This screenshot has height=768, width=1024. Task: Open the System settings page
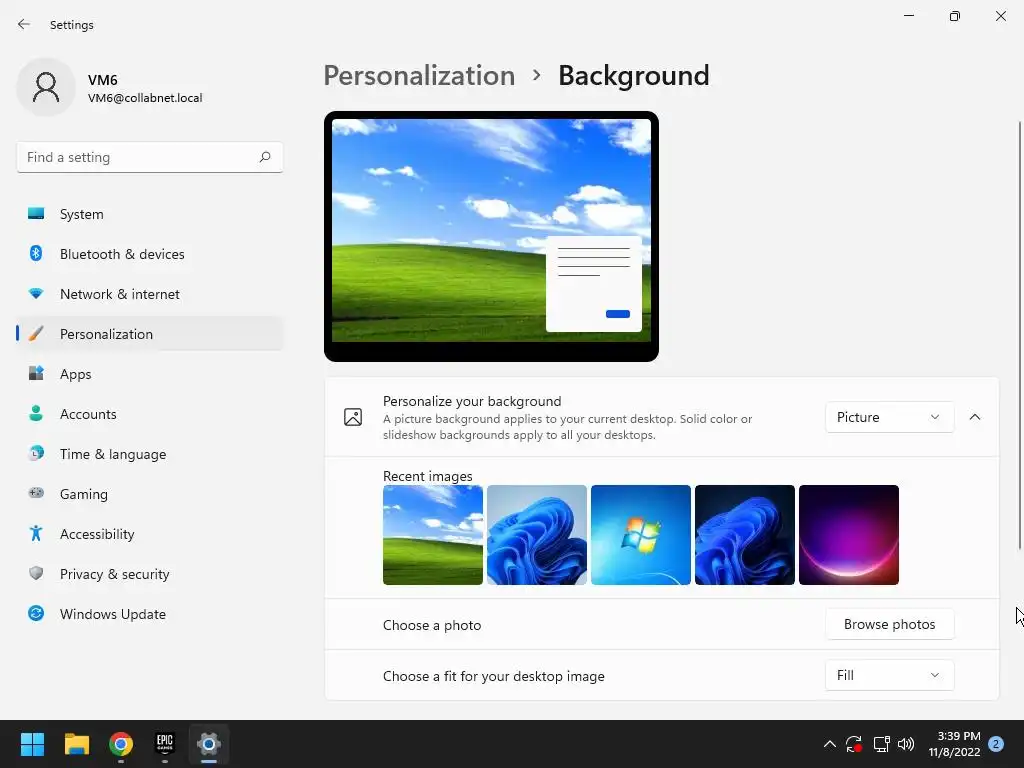click(150, 214)
